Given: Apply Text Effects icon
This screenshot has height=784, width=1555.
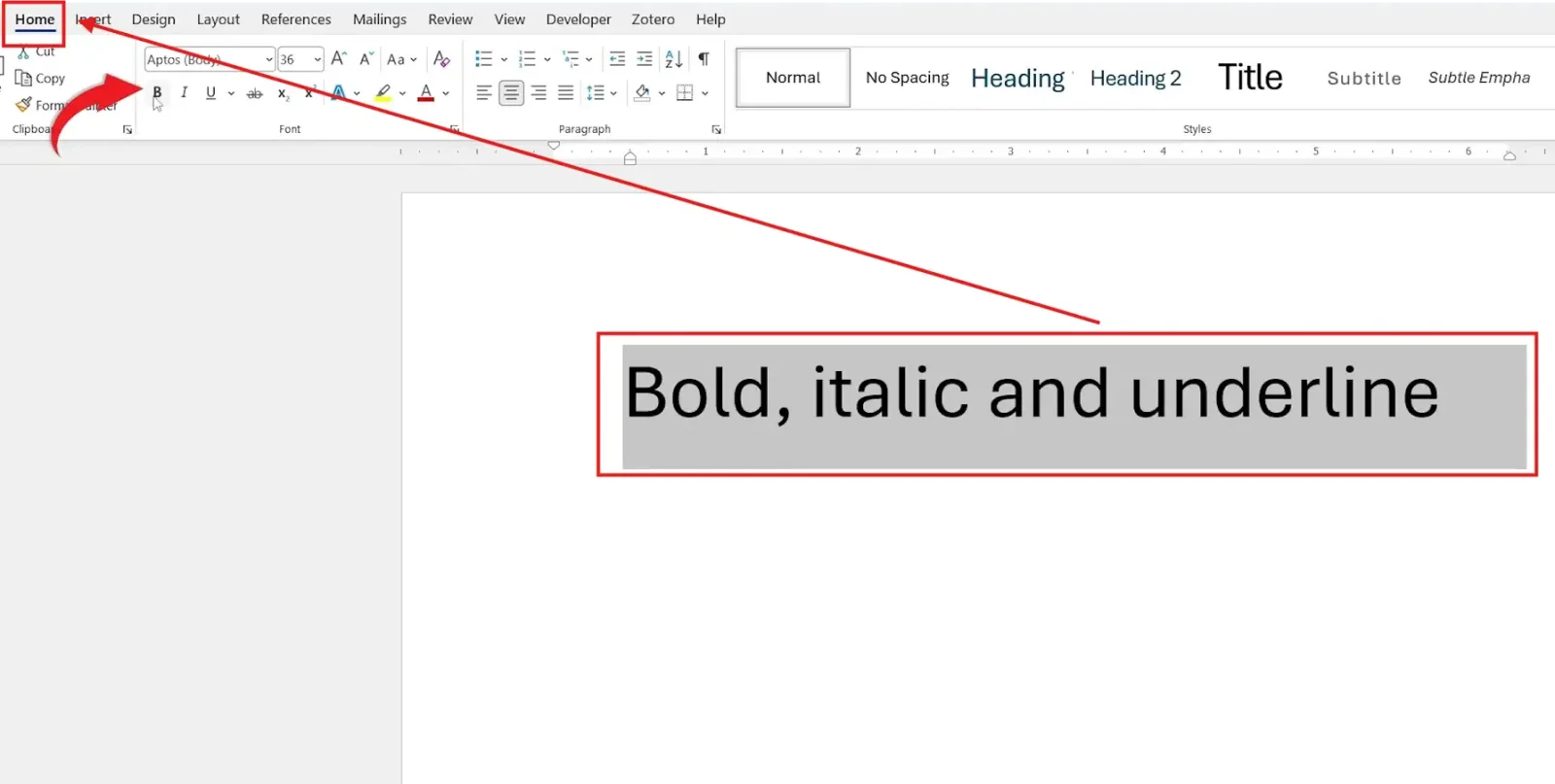Looking at the screenshot, I should [x=338, y=93].
